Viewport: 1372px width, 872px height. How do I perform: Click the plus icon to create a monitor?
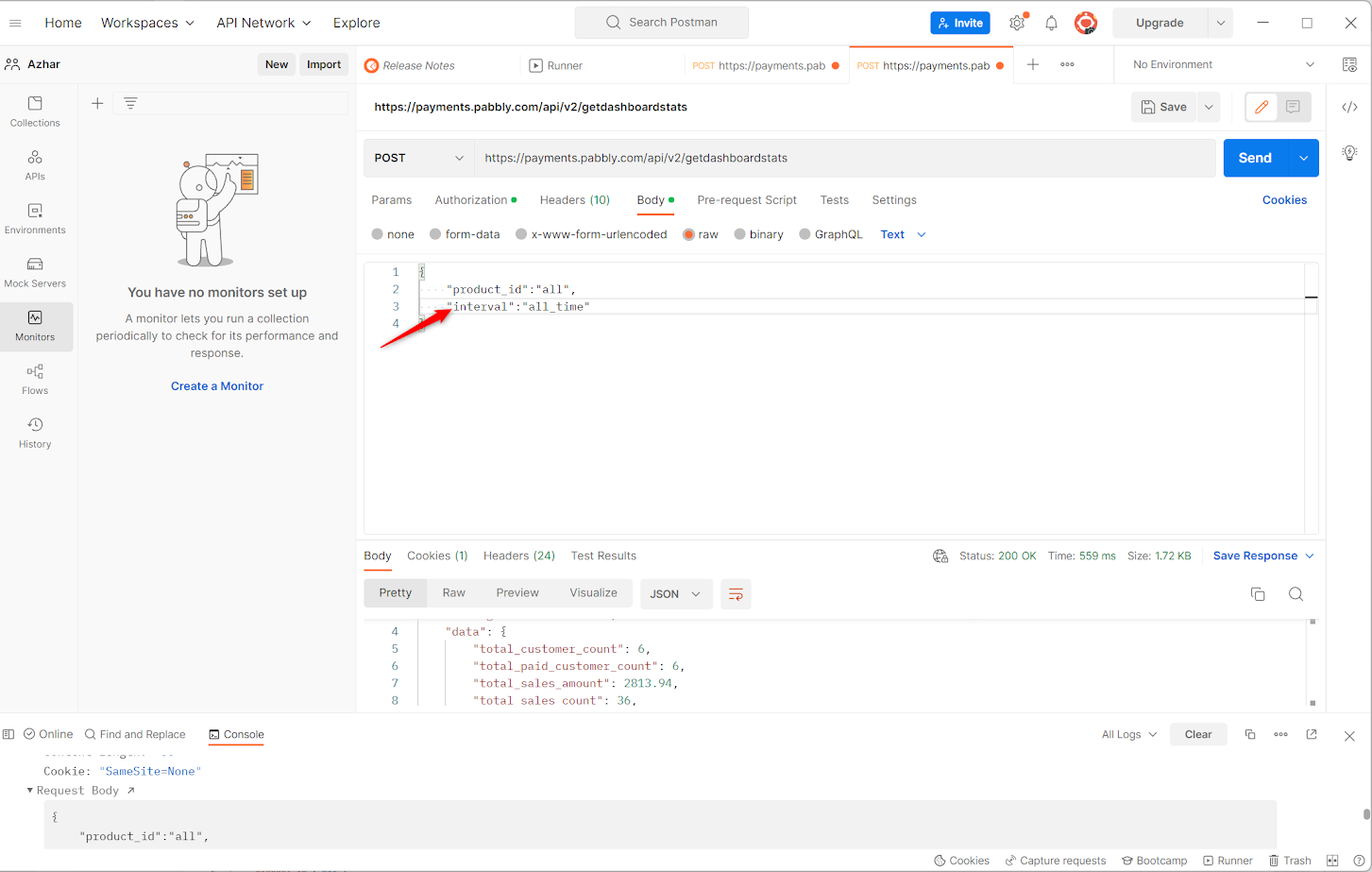(97, 103)
